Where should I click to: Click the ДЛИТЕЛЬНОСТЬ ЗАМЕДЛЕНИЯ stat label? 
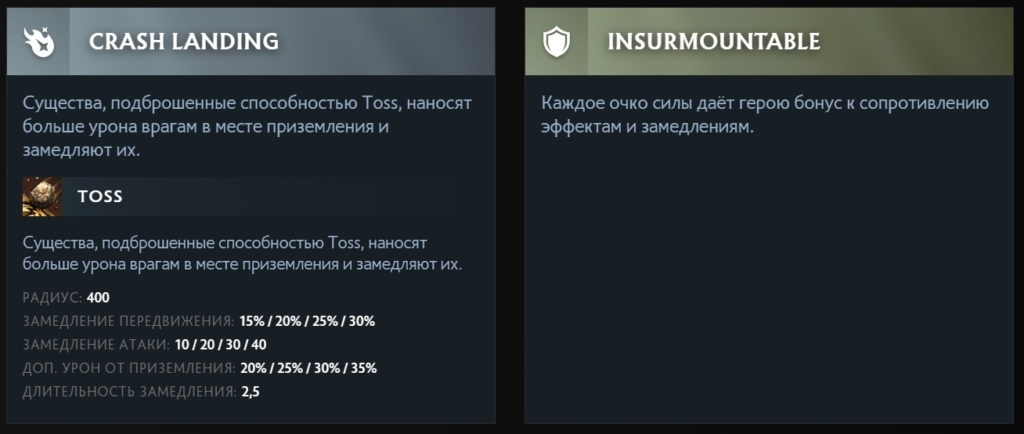127,390
